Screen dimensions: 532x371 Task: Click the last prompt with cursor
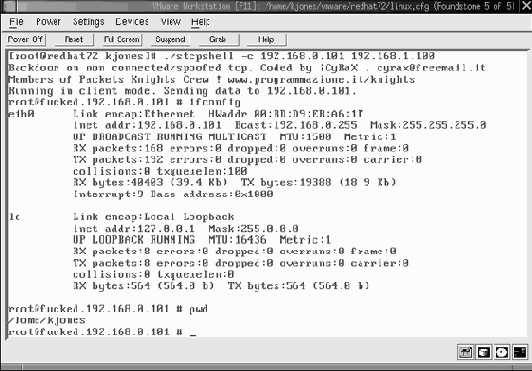(102, 332)
